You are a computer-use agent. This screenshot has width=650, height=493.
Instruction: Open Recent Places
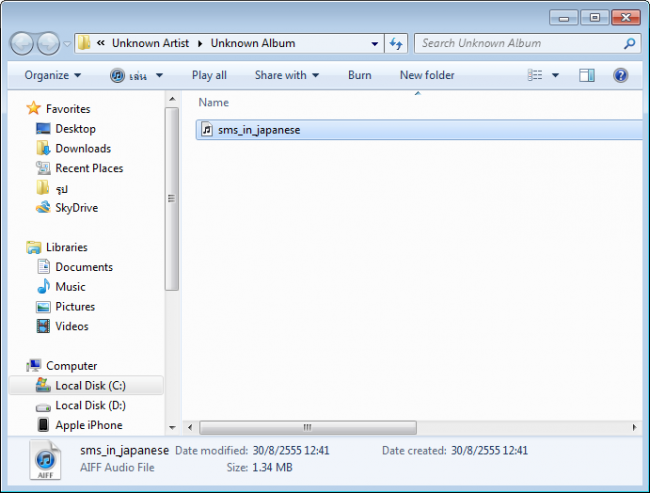pos(89,168)
